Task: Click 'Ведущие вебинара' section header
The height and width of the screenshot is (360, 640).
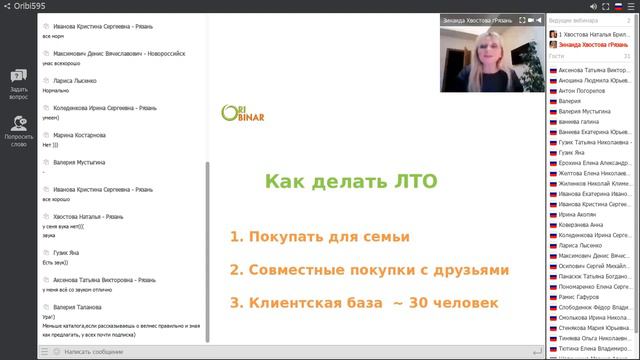Action: [573, 20]
